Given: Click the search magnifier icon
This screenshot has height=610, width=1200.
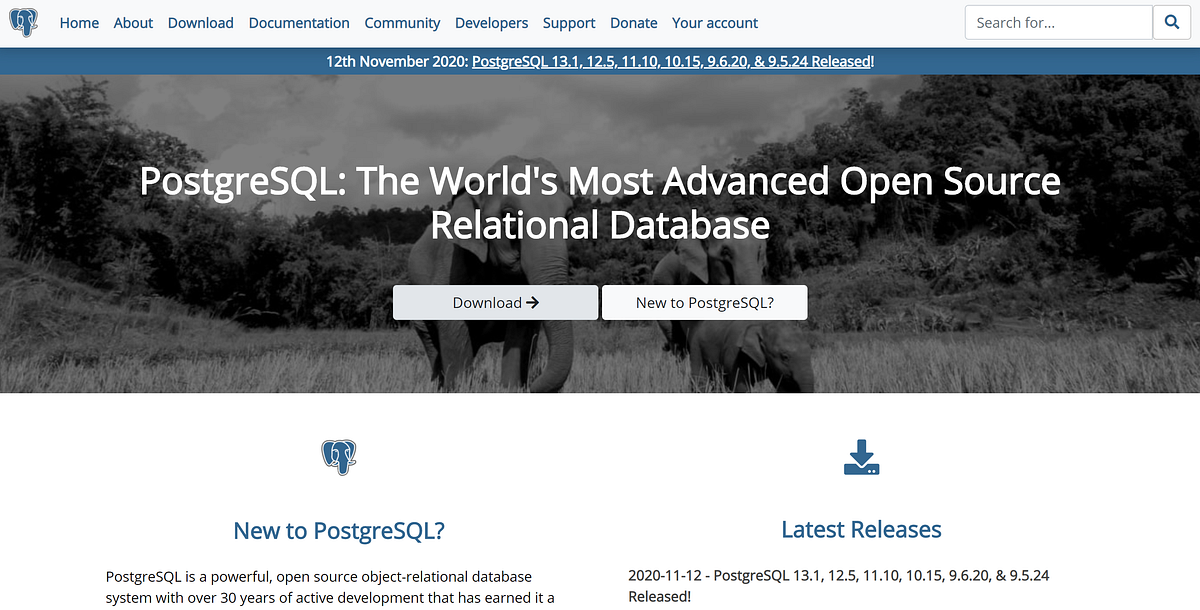Looking at the screenshot, I should coord(1171,22).
